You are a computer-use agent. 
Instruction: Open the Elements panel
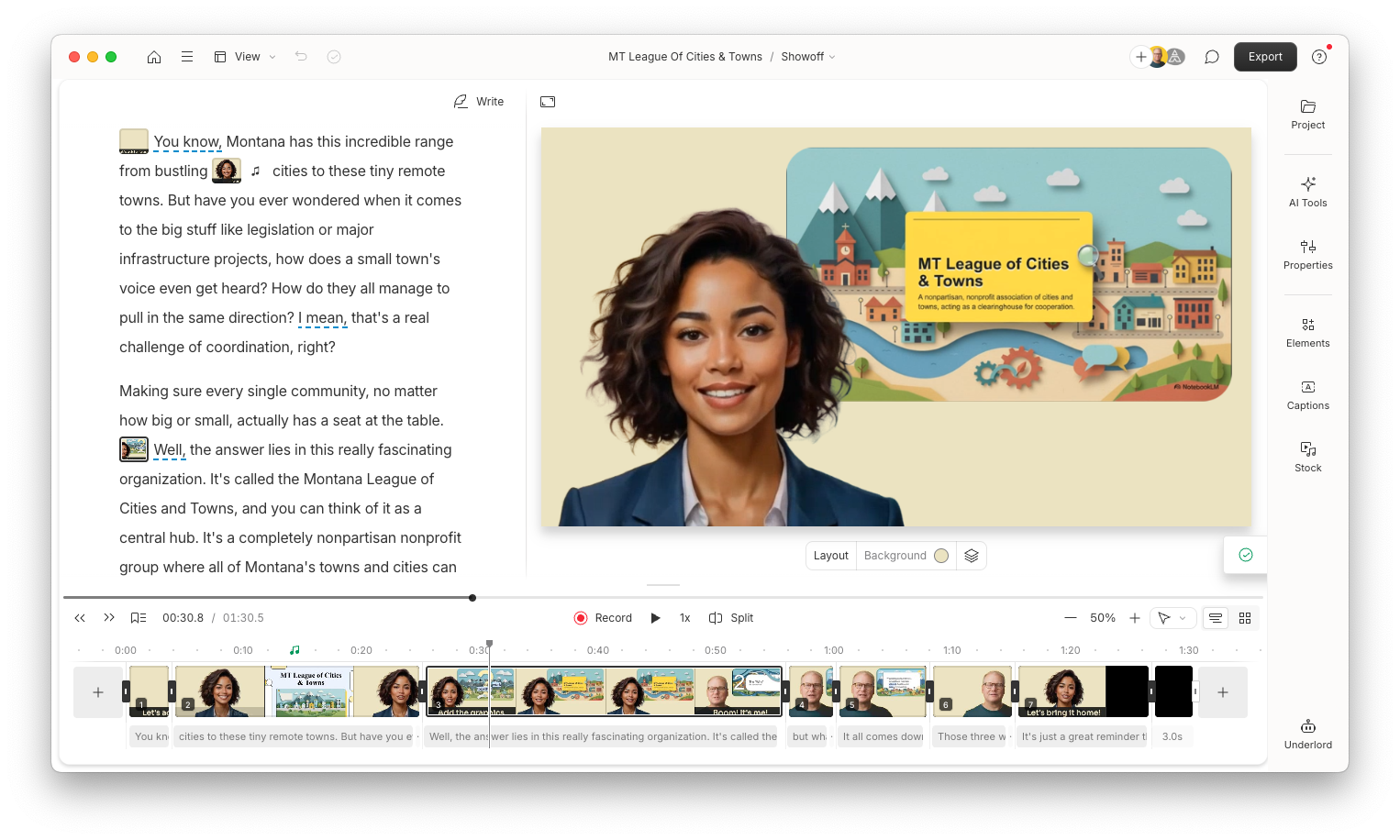pyautogui.click(x=1307, y=332)
